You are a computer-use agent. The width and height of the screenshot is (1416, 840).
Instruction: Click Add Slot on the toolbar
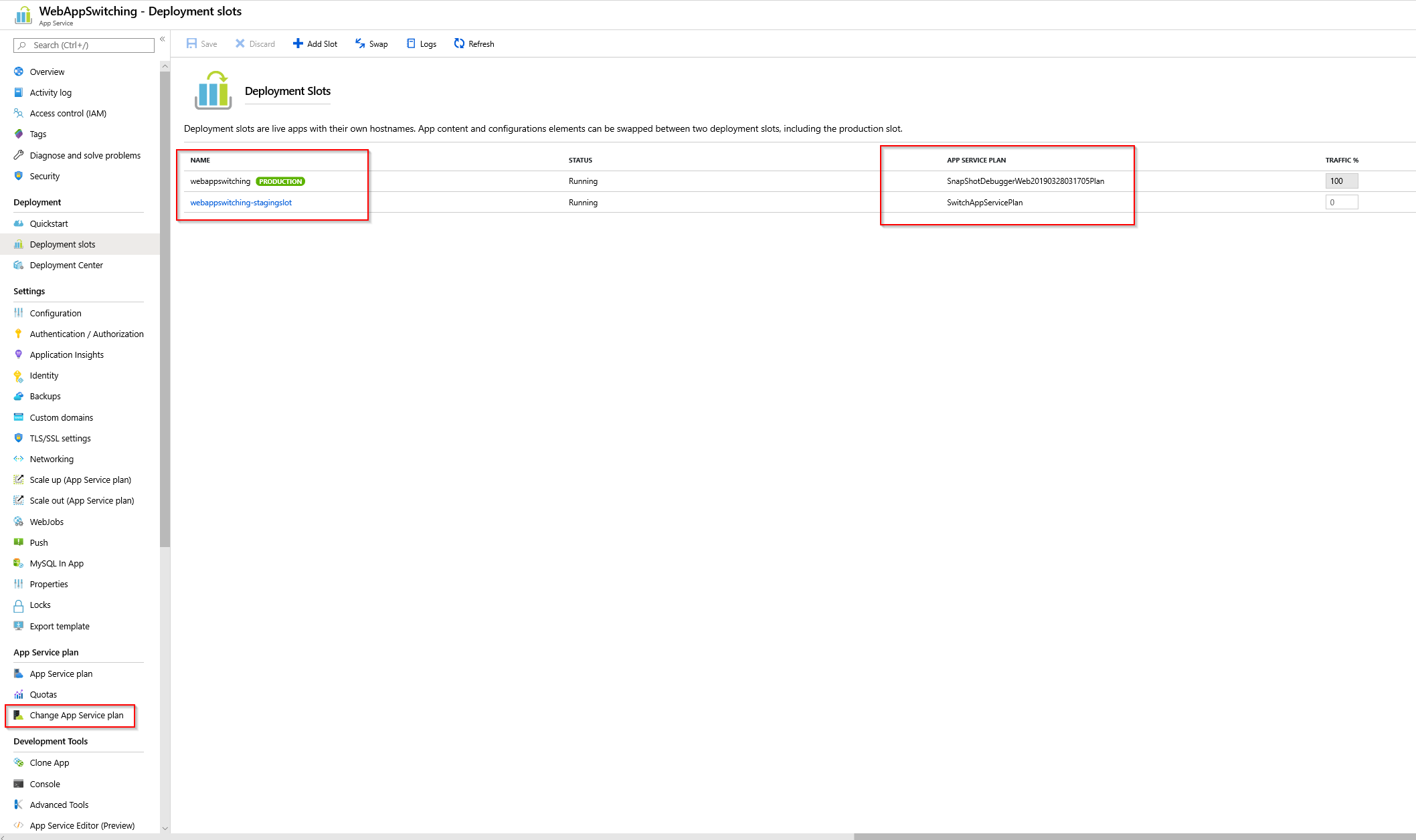(315, 43)
